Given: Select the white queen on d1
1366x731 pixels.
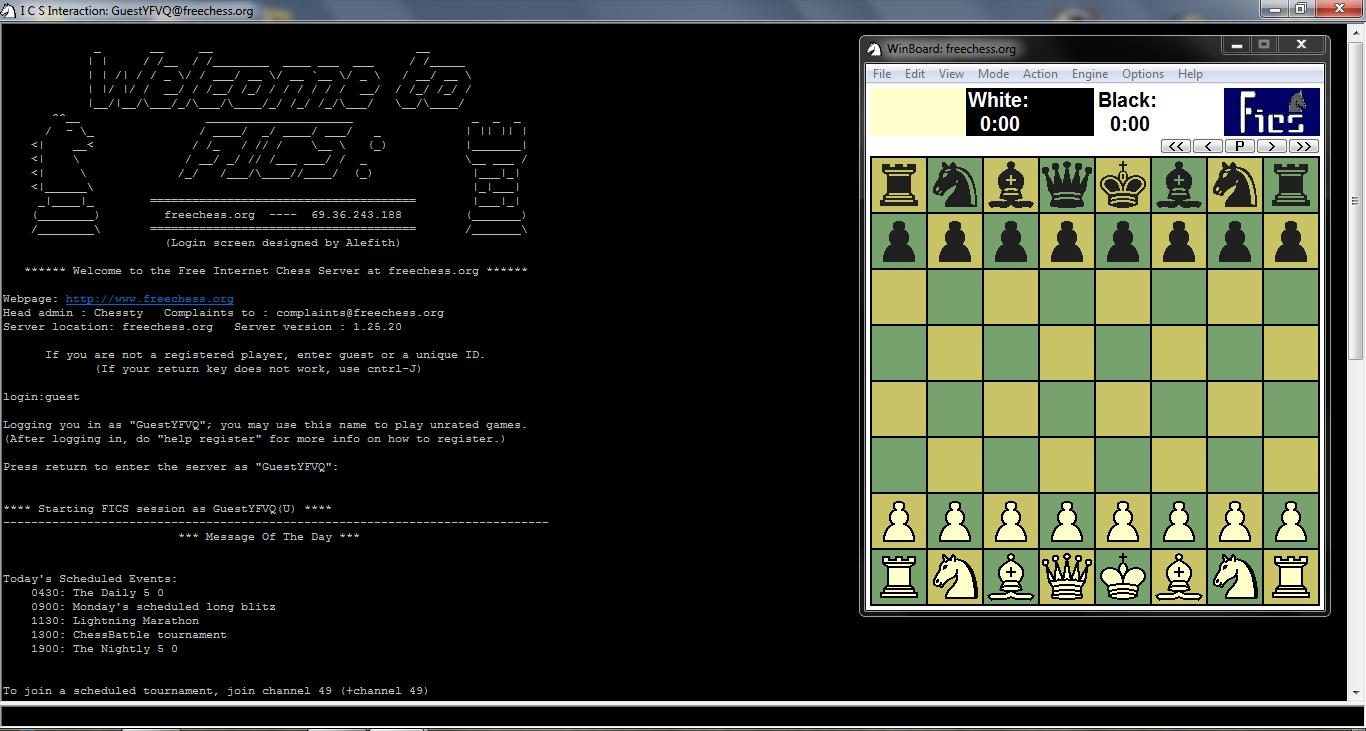Looking at the screenshot, I should (x=1066, y=577).
